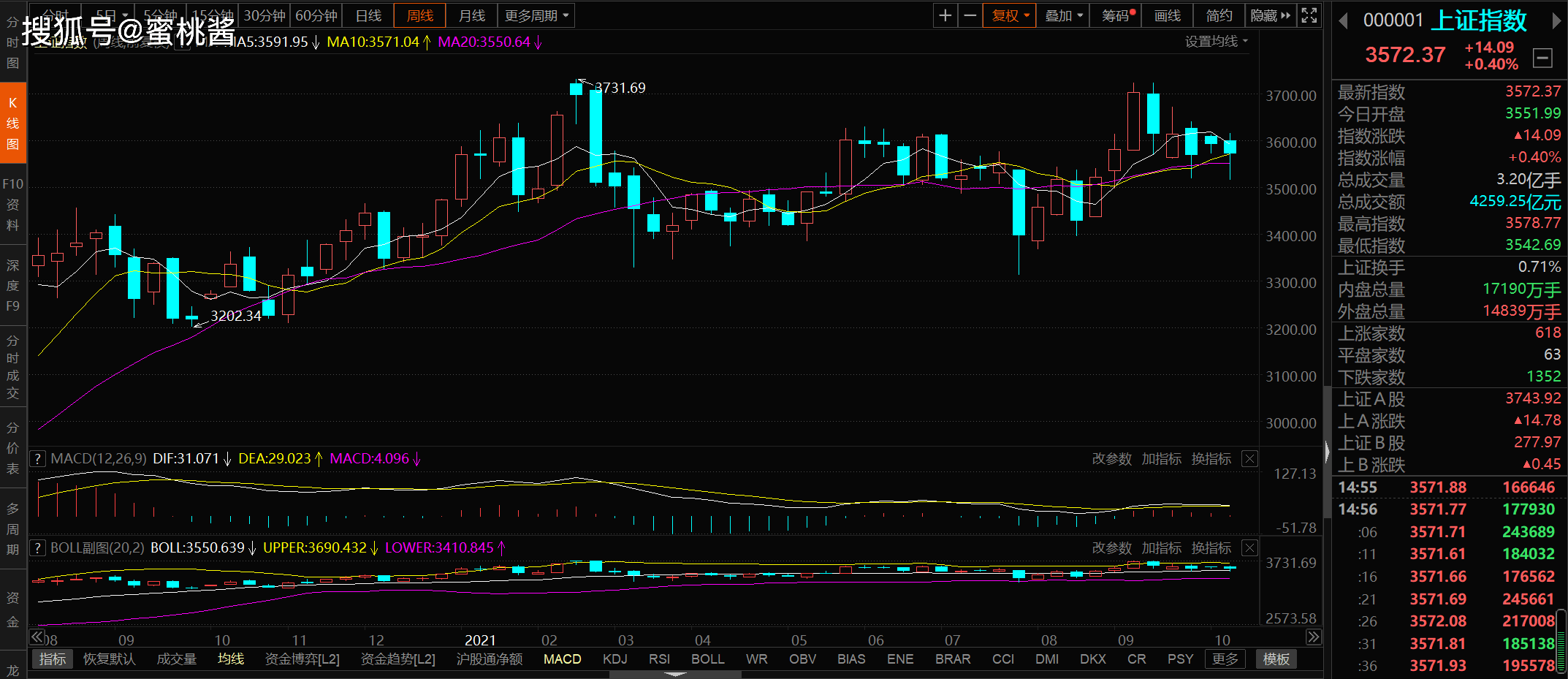Switch to 简约 simple mode
The width and height of the screenshot is (1568, 679).
(x=1219, y=15)
